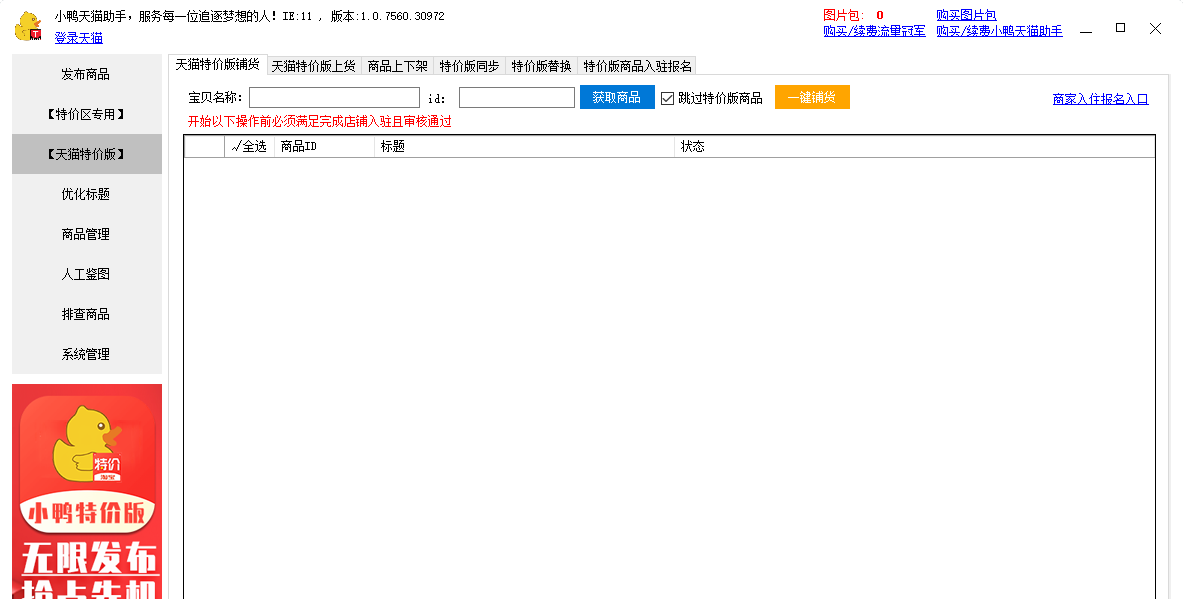Close the 小鸭天猫助手 window

click(x=1155, y=29)
